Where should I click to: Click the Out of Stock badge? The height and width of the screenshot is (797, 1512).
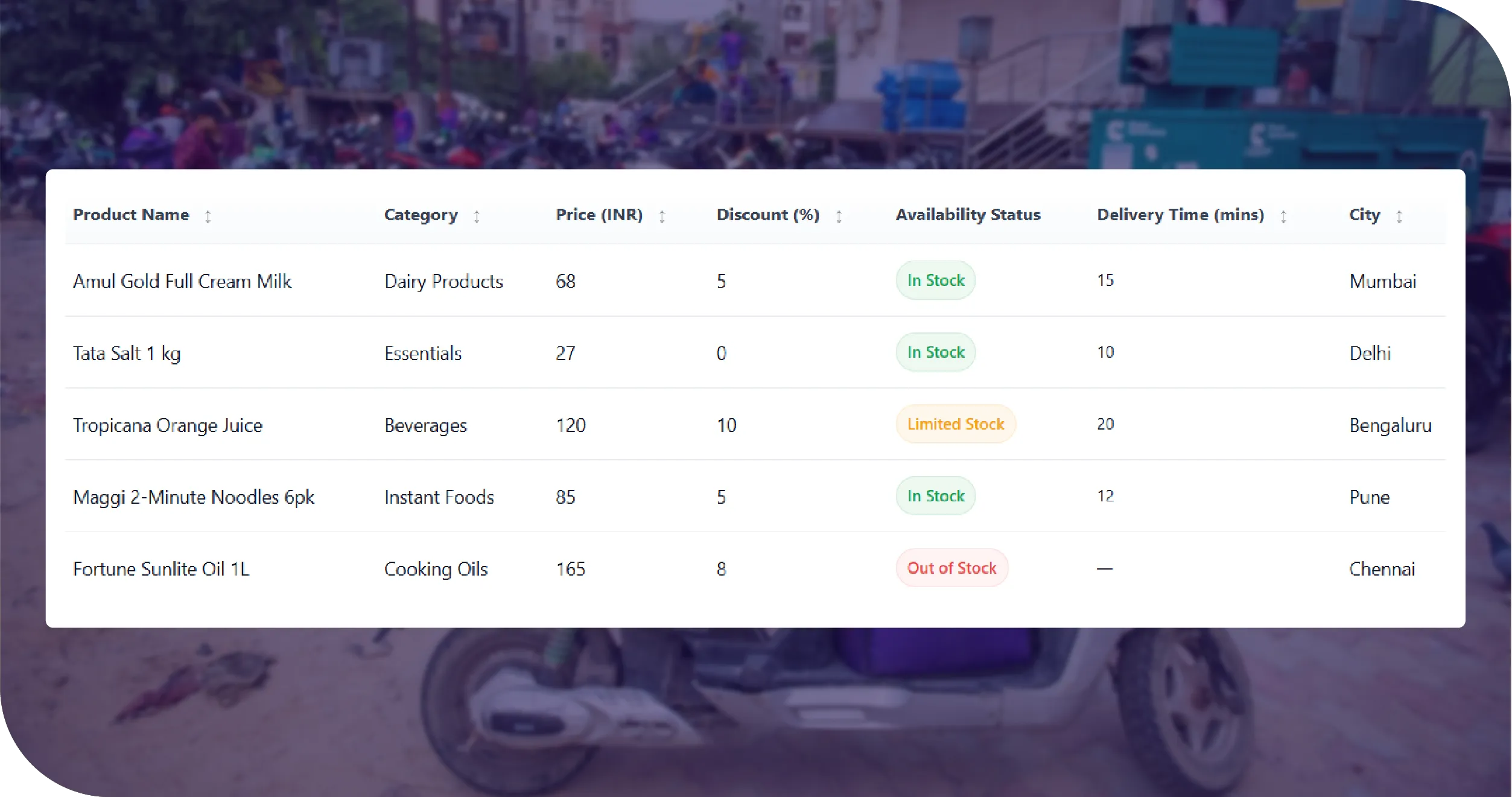(x=951, y=568)
